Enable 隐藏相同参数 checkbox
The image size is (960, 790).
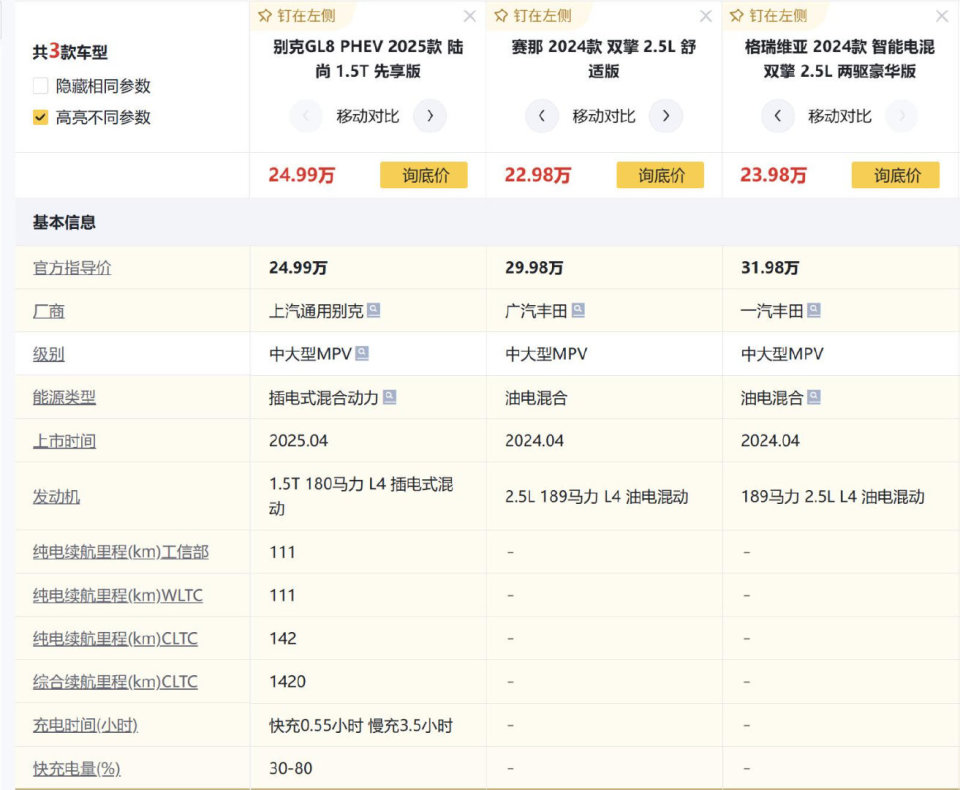coord(40,86)
